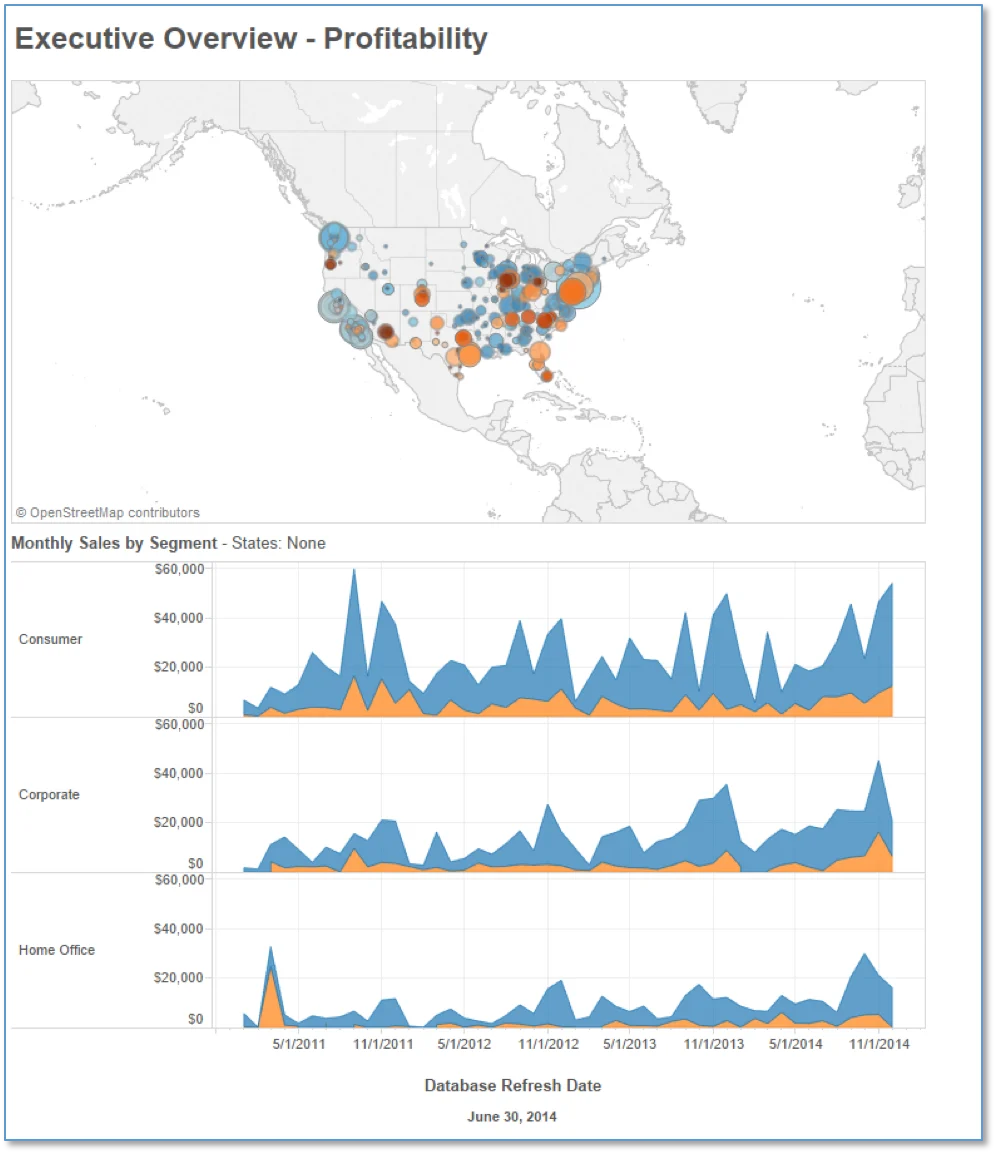996x1154 pixels.
Task: Click the Home Office segment label
Action: (57, 949)
